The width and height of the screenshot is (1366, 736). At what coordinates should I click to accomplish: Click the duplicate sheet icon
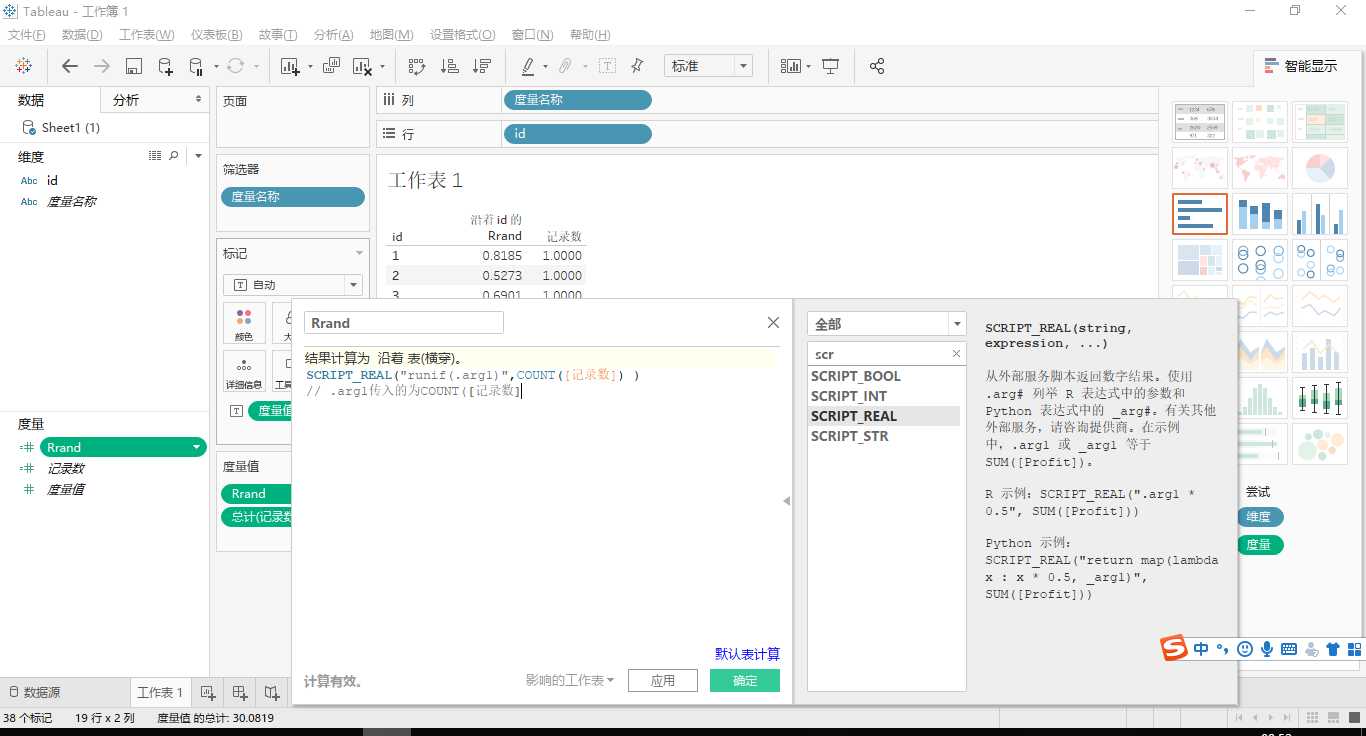coord(331,66)
